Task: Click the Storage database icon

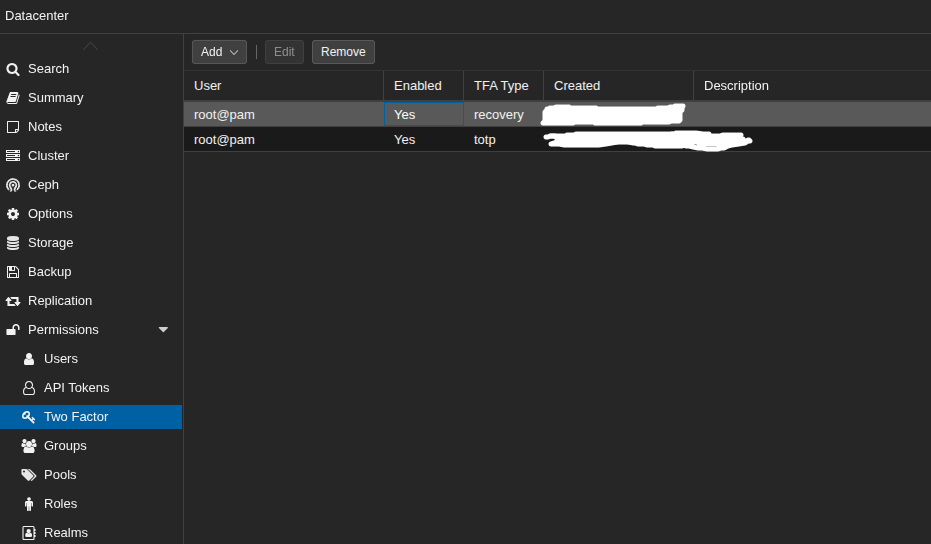Action: pos(12,243)
